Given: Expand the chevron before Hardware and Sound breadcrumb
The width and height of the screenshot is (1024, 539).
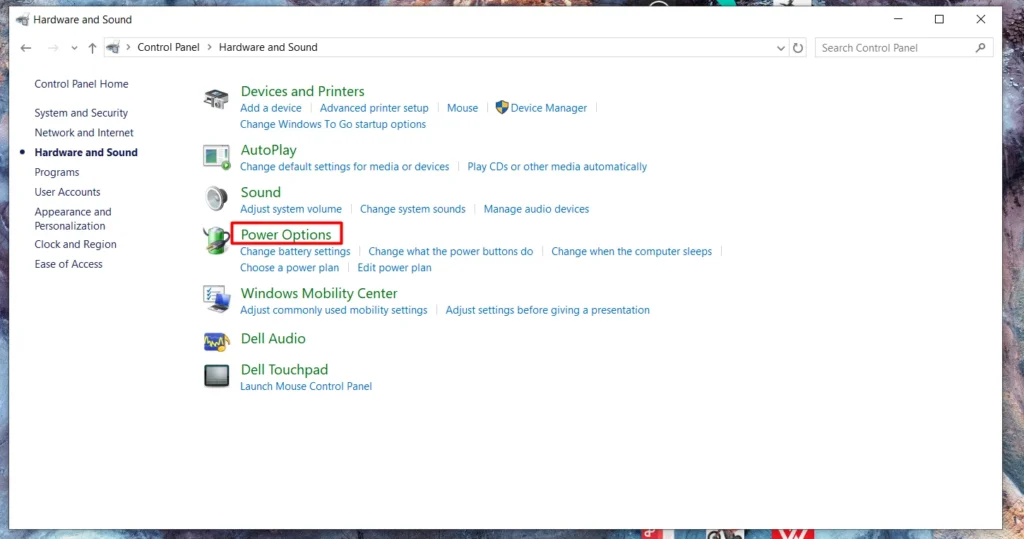Looking at the screenshot, I should [209, 47].
